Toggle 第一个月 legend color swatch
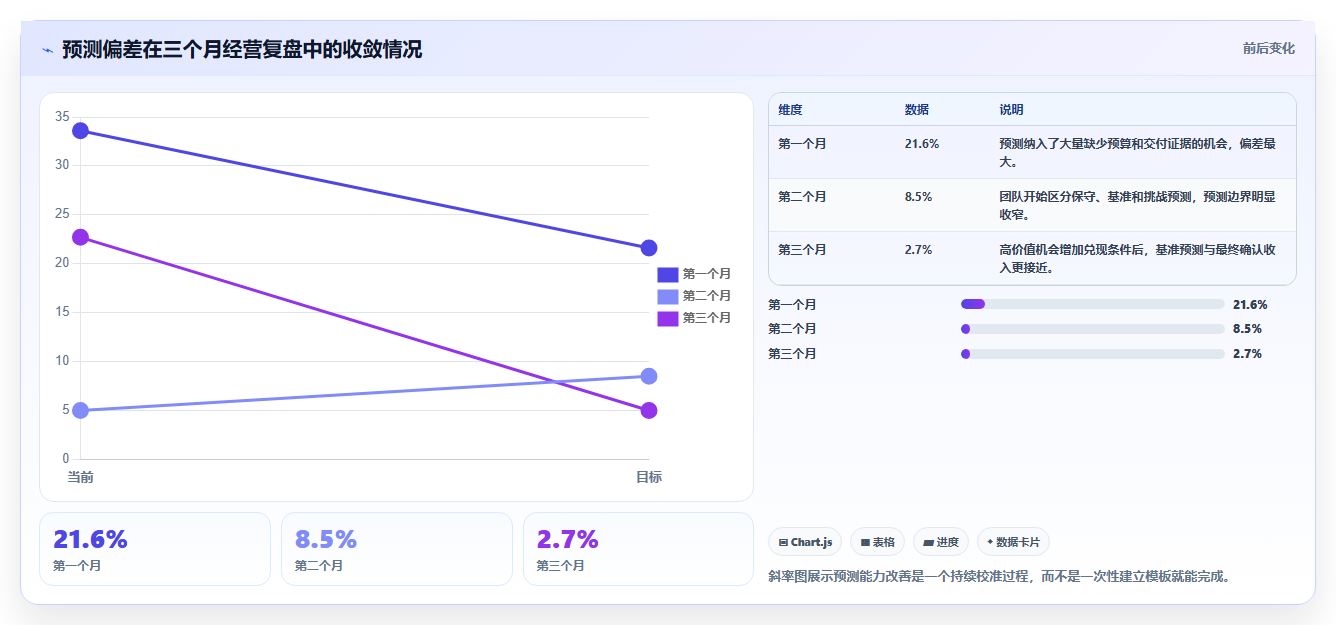The image size is (1336, 625). [667, 274]
